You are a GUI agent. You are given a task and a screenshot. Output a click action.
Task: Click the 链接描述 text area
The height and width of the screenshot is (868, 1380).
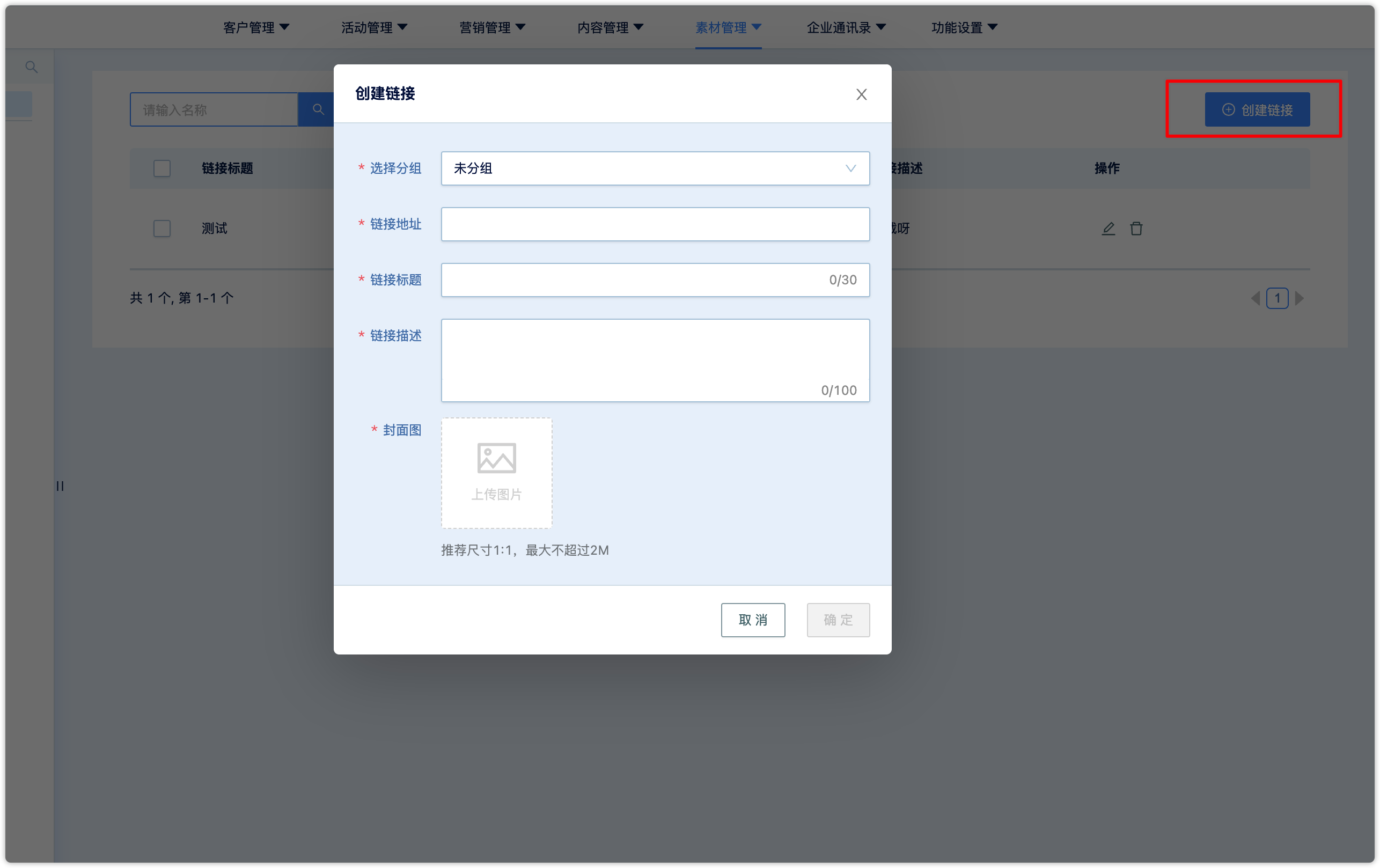655,361
